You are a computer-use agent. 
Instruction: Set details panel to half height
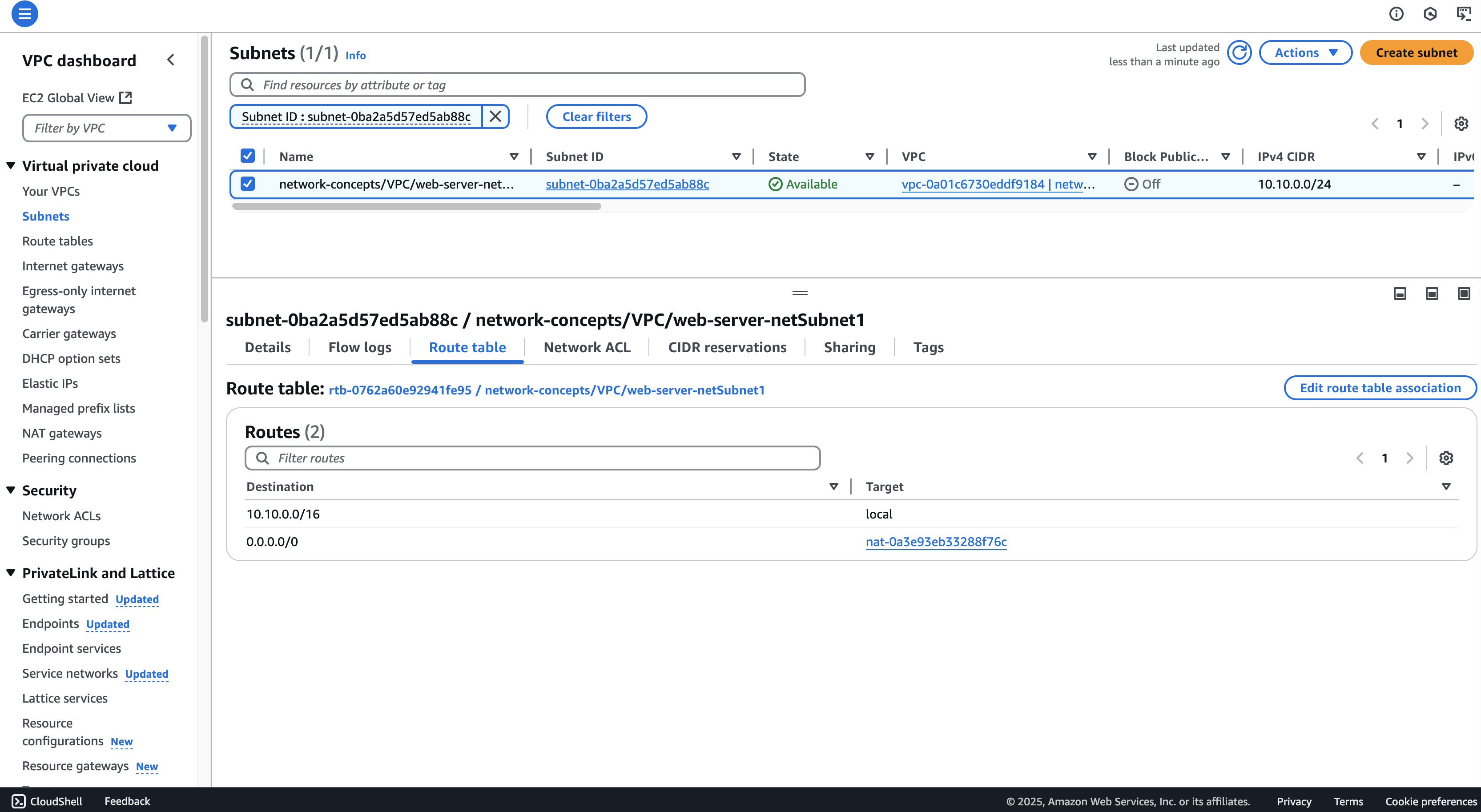[x=1432, y=293]
